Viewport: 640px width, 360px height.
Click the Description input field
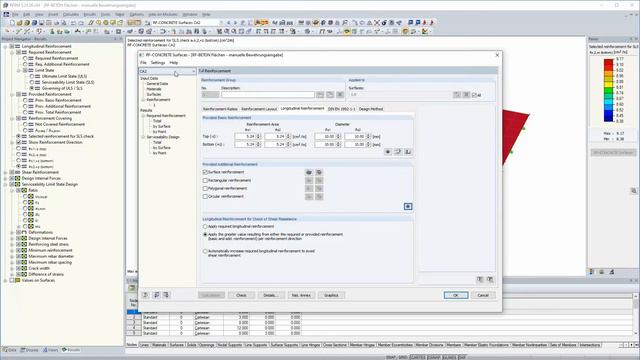coord(268,95)
